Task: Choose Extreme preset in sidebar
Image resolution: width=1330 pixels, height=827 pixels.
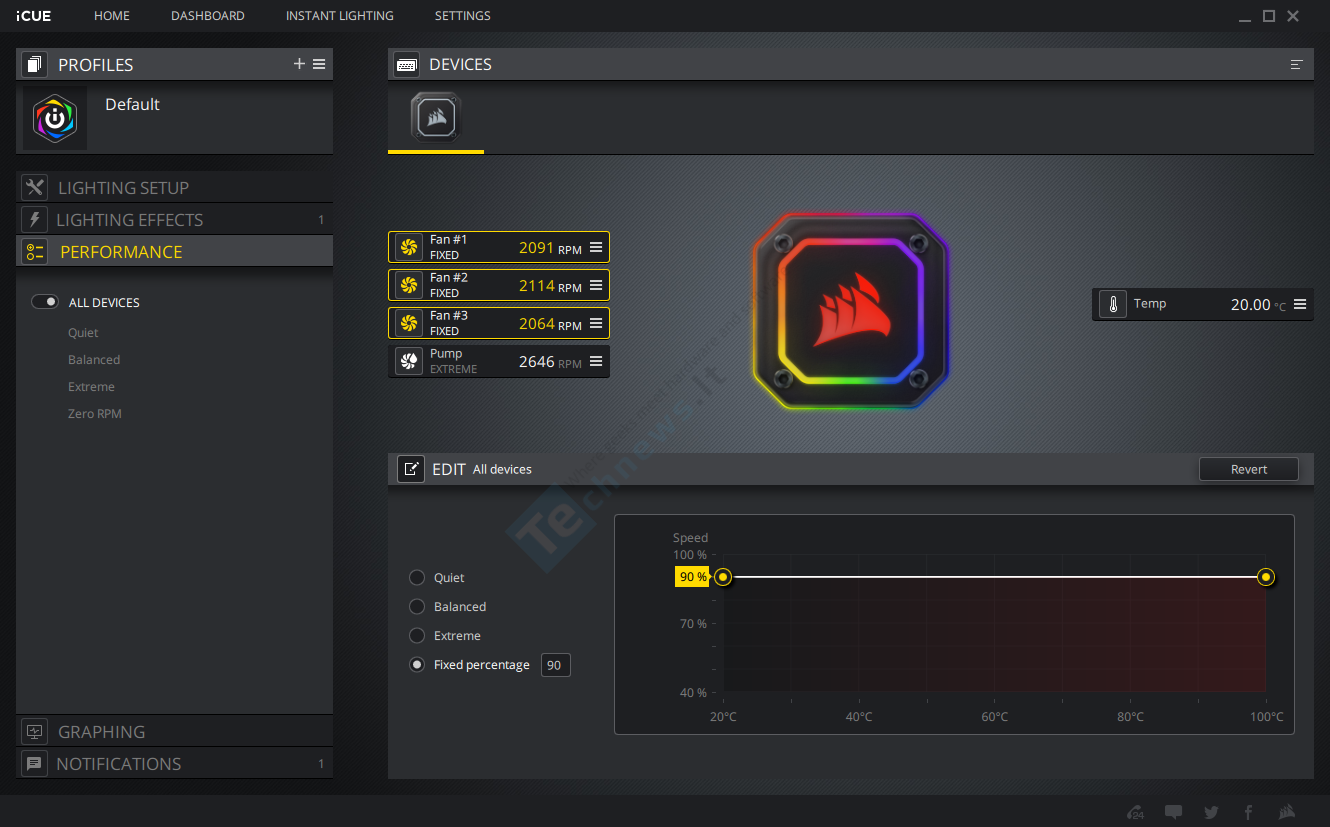Action: [x=91, y=386]
